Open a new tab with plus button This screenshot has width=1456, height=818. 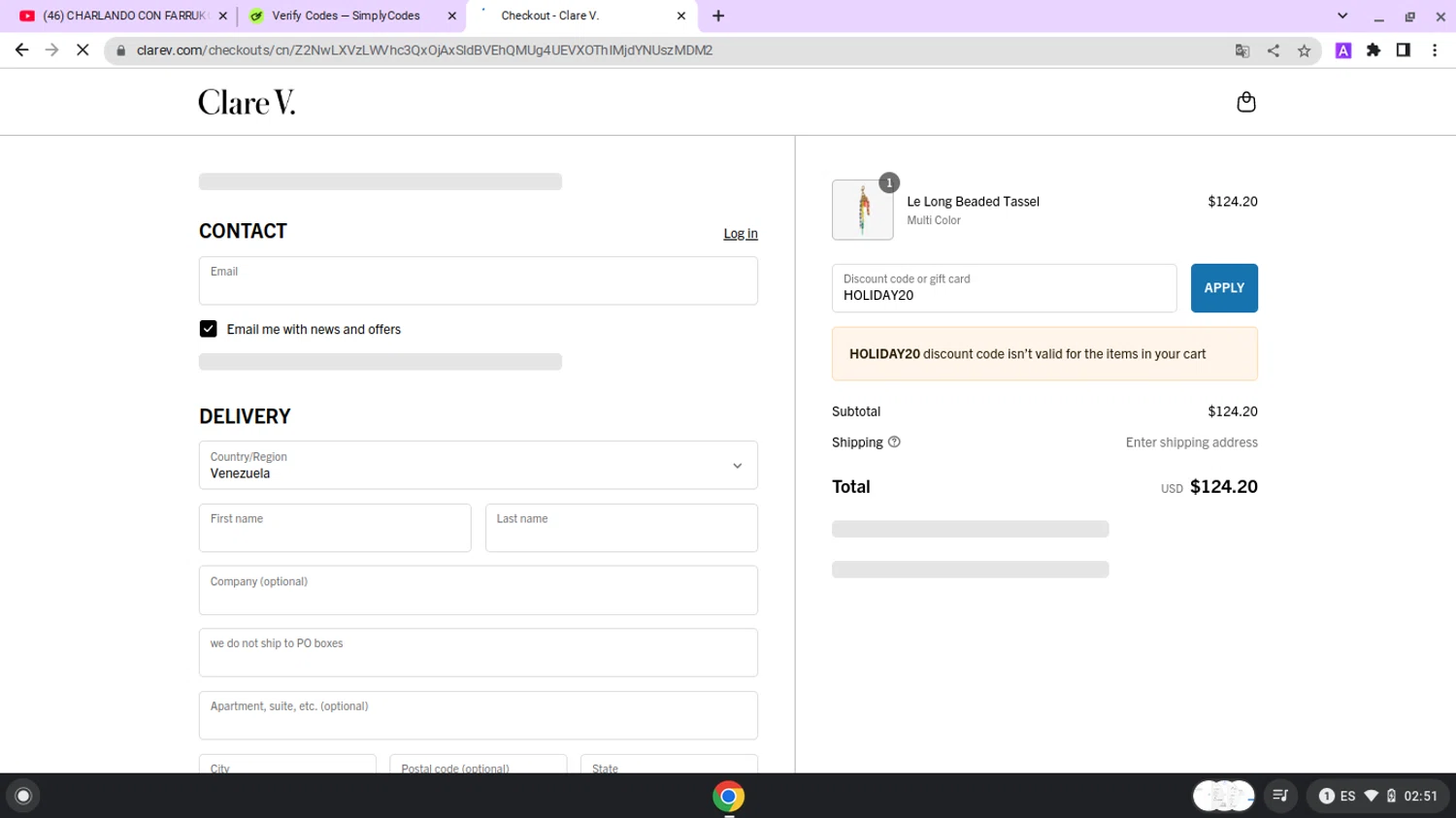click(718, 16)
